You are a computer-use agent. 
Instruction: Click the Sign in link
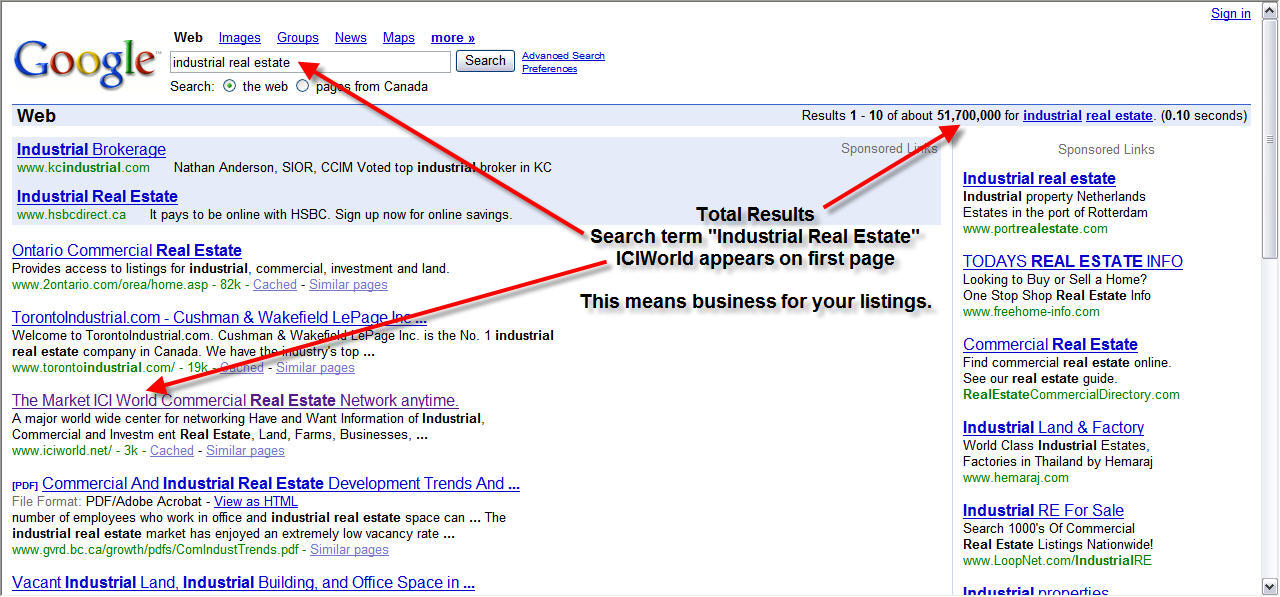[1231, 14]
